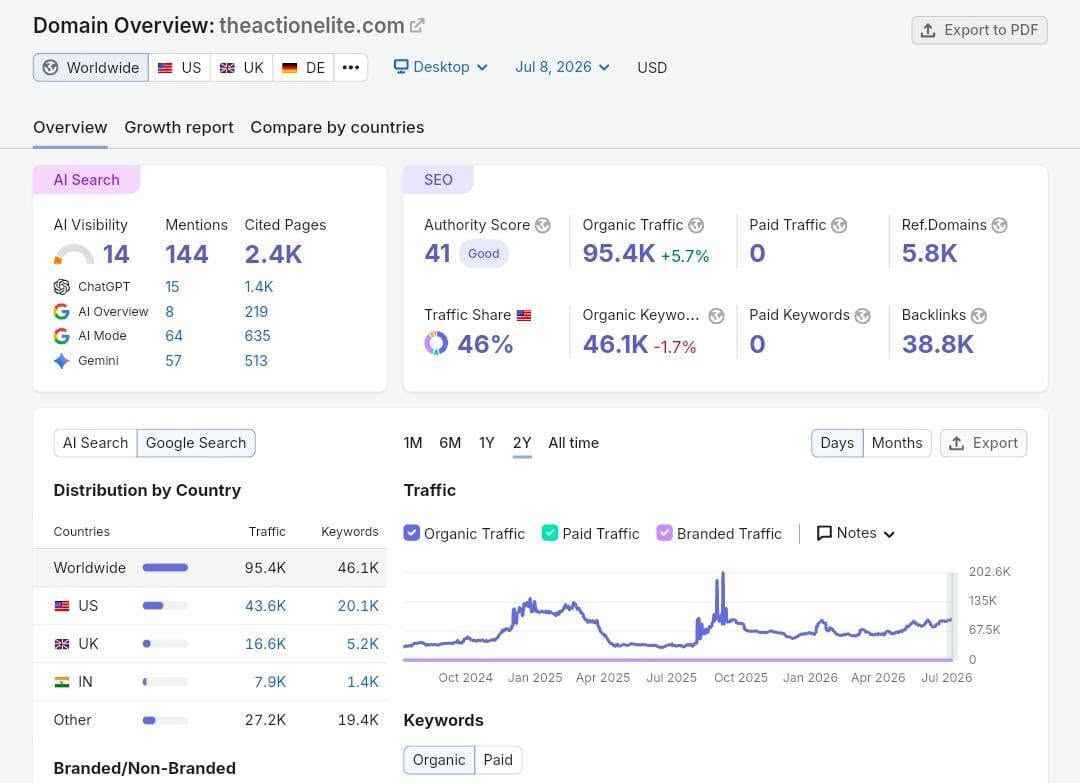Switch to the Overview tab
The height and width of the screenshot is (783, 1080).
[x=70, y=127]
